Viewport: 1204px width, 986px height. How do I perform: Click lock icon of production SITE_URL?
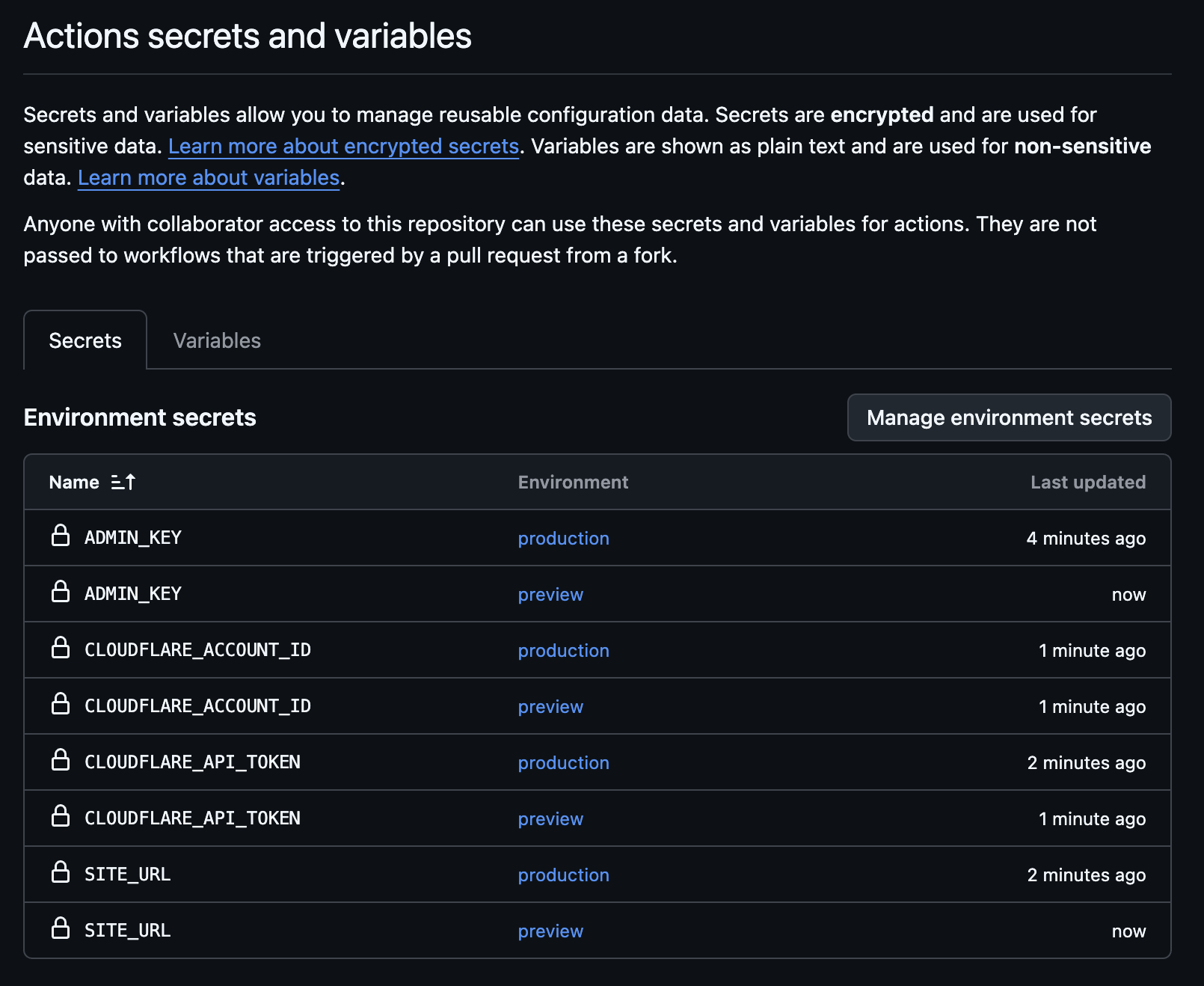[61, 872]
